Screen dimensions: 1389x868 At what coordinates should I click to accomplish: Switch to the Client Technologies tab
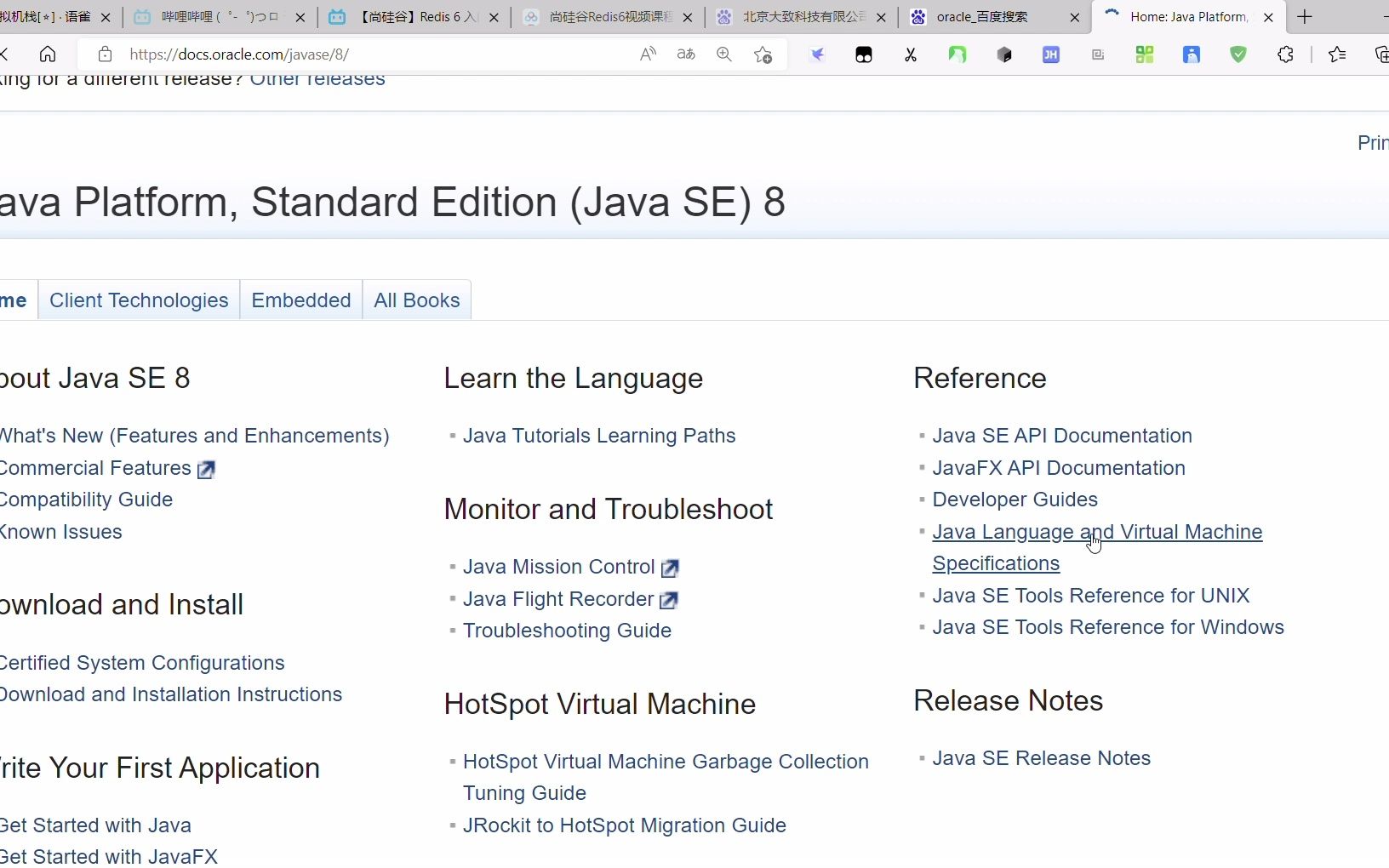point(139,300)
